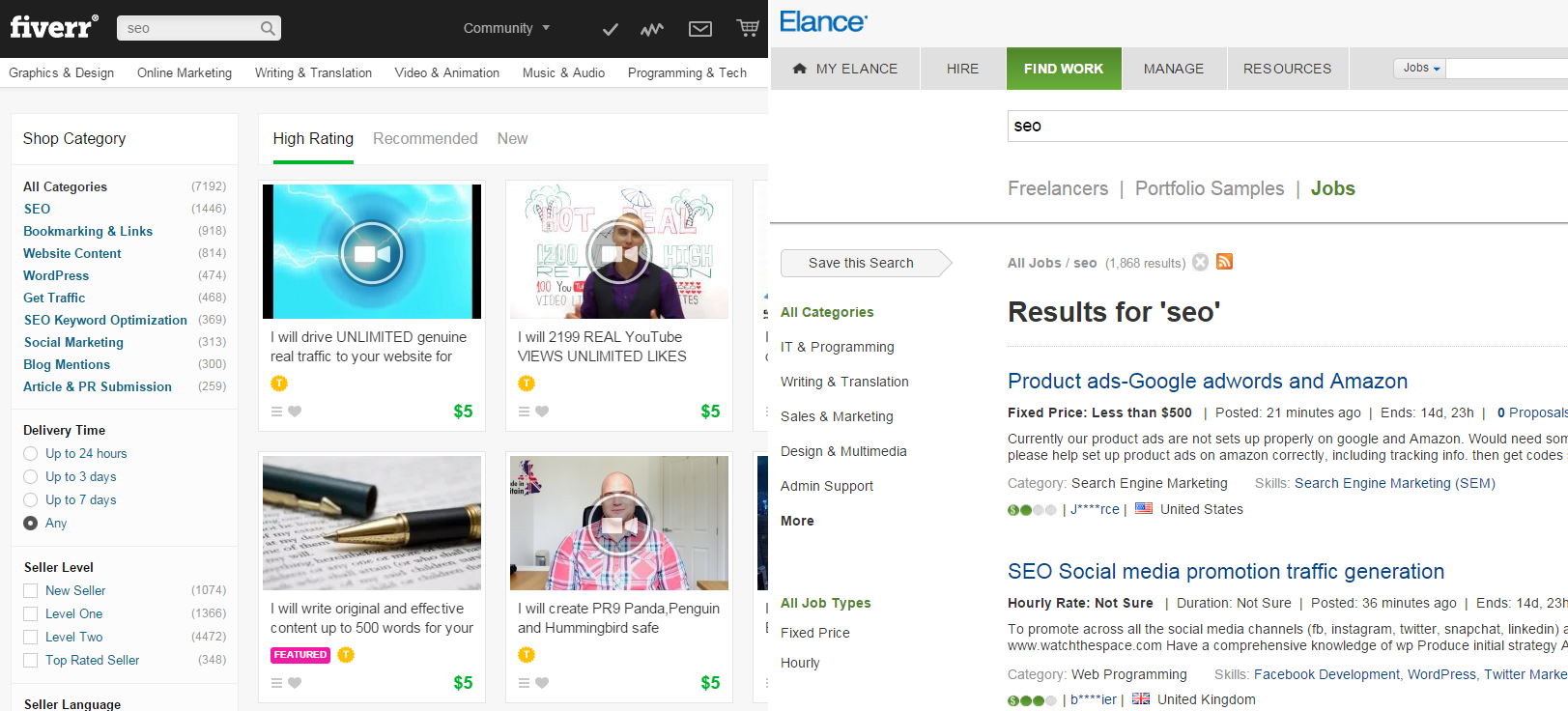Select Up to 7 days delivery time
Viewport: 1568px width, 711px height.
point(31,500)
